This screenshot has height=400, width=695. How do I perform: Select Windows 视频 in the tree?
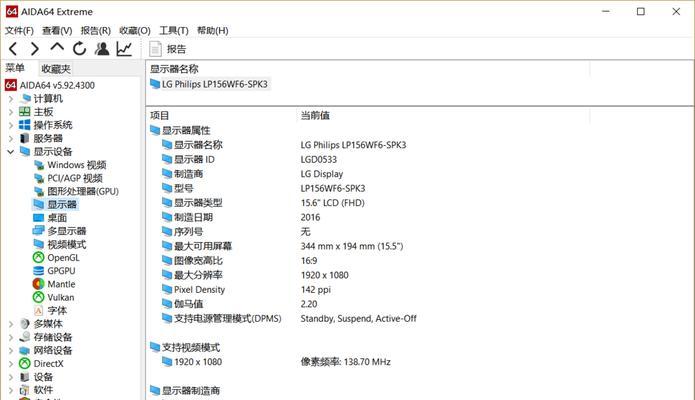click(x=77, y=165)
